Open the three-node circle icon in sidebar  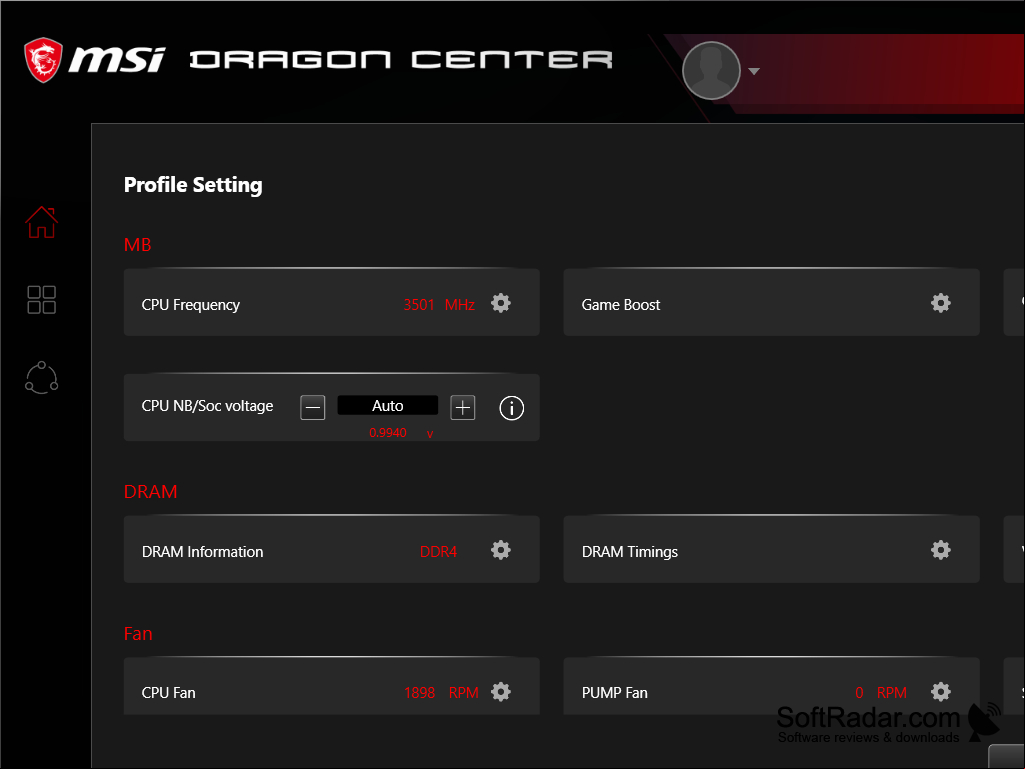tap(42, 378)
